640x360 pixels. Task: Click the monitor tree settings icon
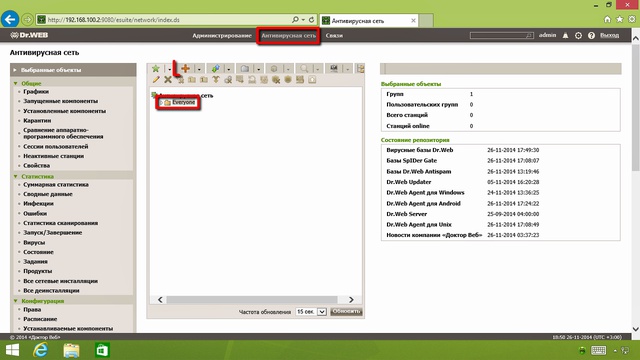[x=334, y=69]
